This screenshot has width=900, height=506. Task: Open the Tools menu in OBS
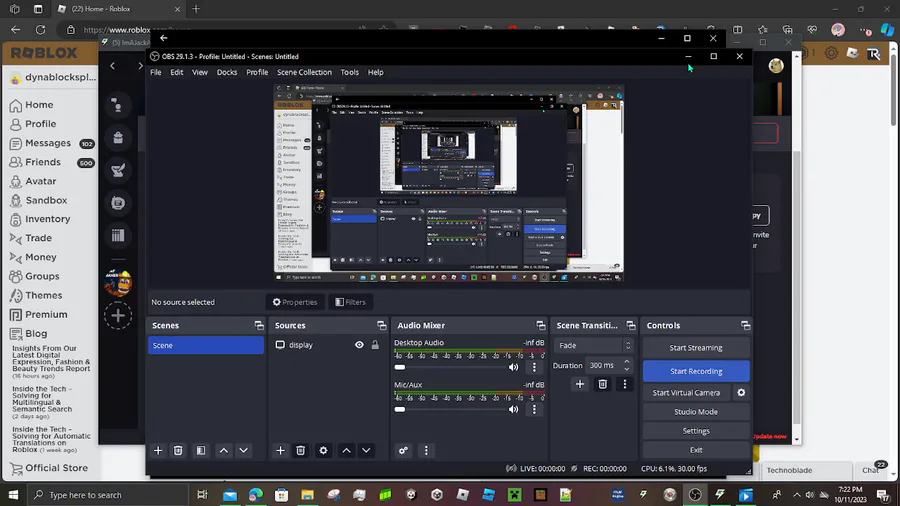coord(350,72)
